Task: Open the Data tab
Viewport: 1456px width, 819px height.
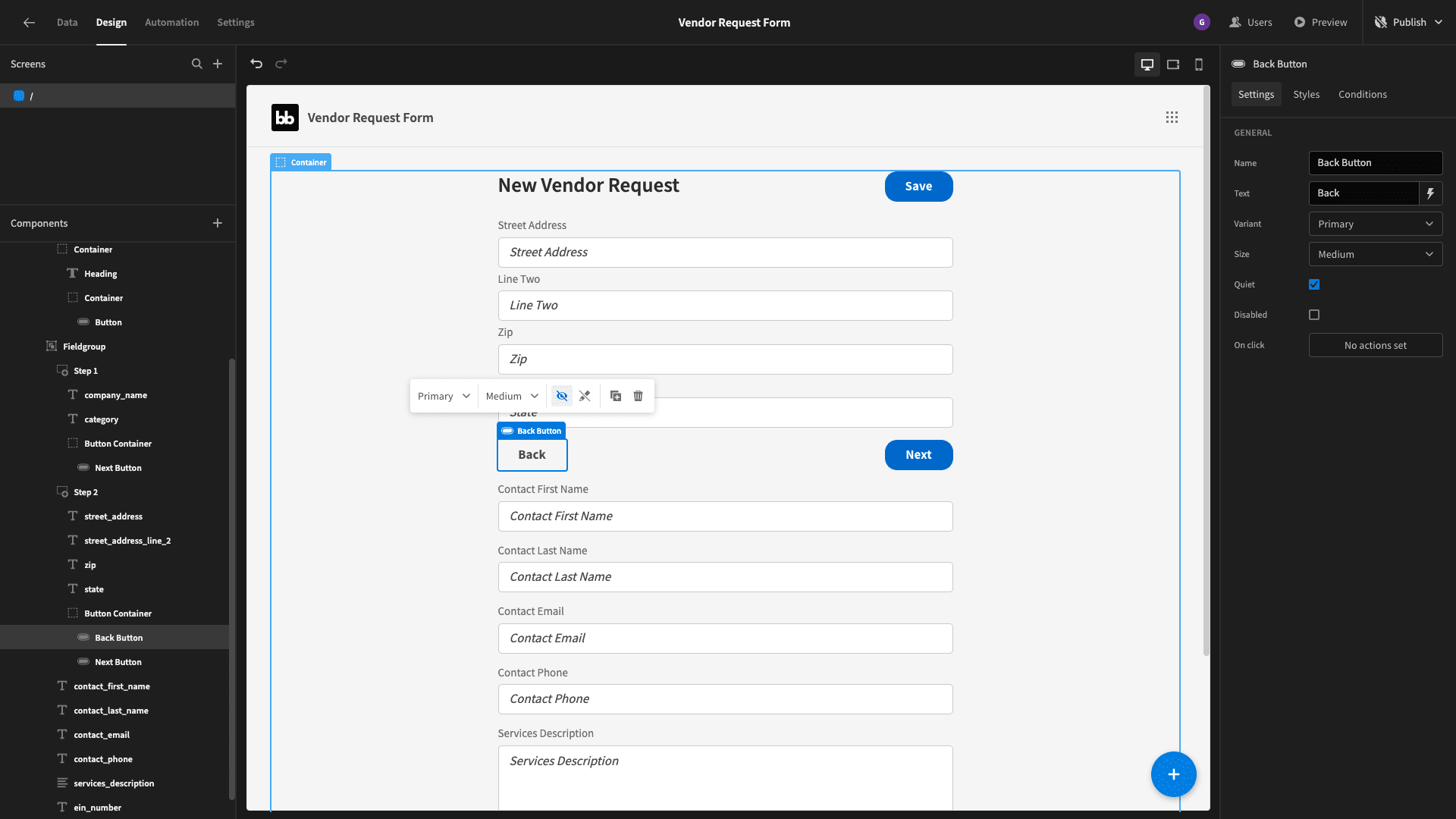Action: pyautogui.click(x=67, y=23)
